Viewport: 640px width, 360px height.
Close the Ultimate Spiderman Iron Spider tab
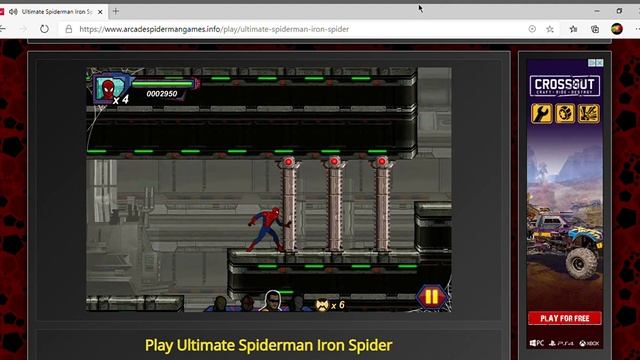point(100,12)
